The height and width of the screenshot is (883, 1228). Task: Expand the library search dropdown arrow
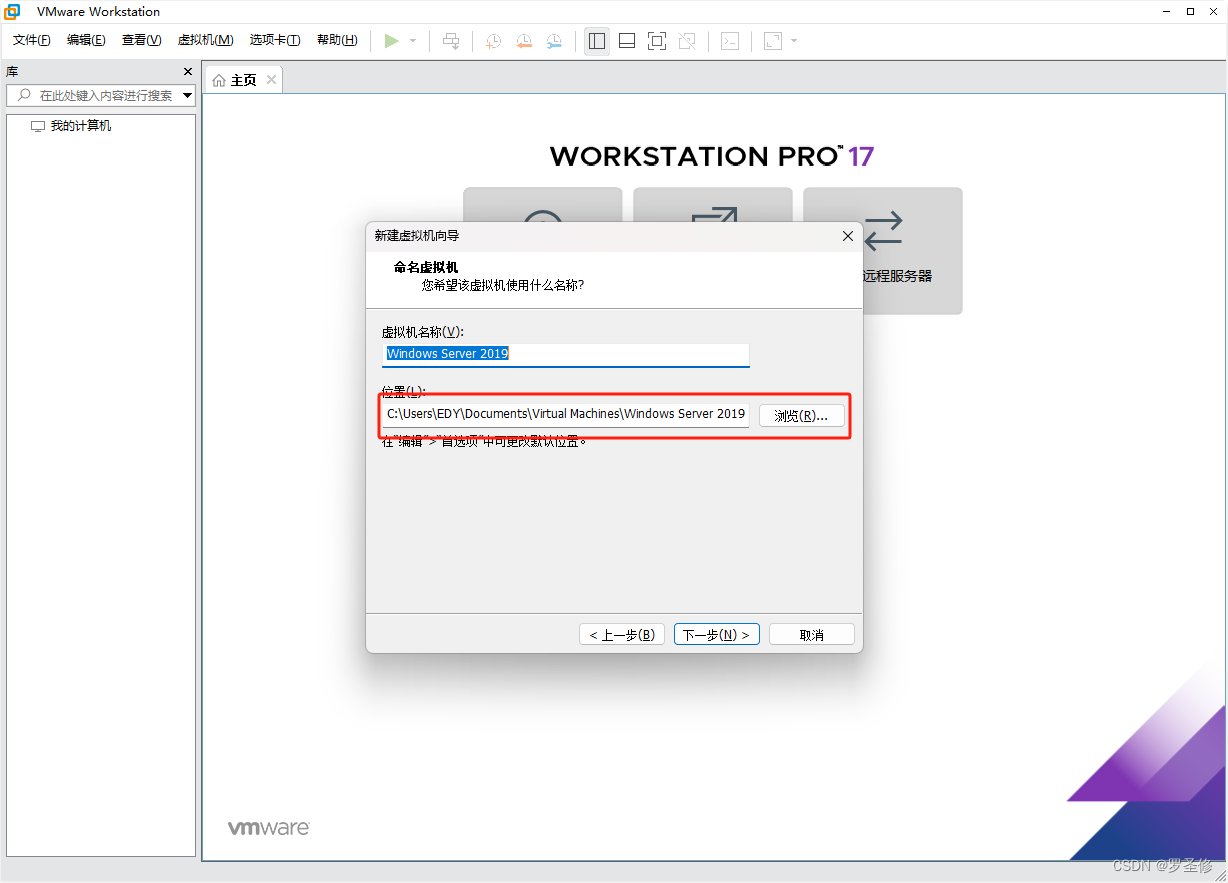tap(188, 96)
